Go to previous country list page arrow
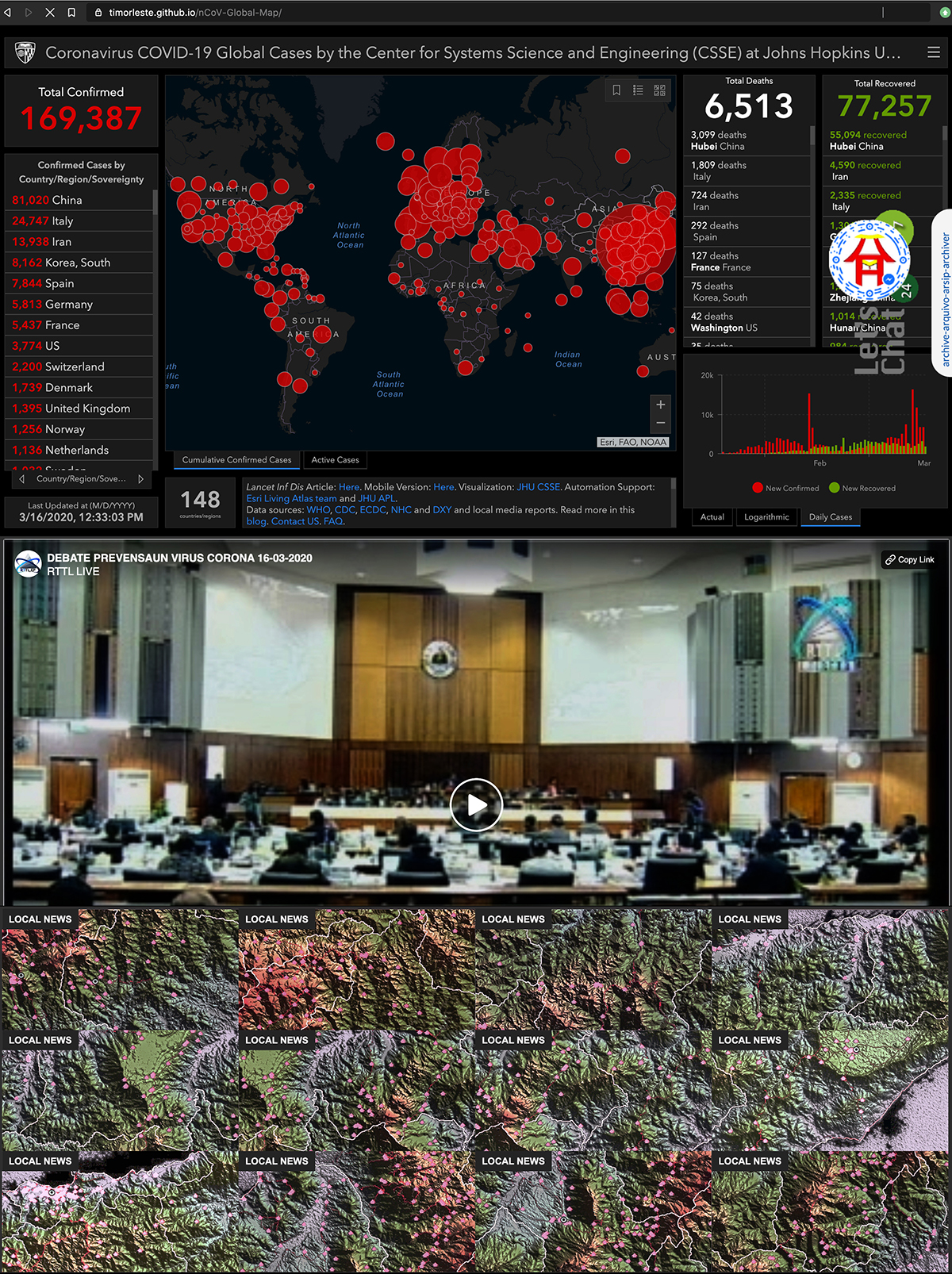The height and width of the screenshot is (1274, 952). pyautogui.click(x=22, y=479)
